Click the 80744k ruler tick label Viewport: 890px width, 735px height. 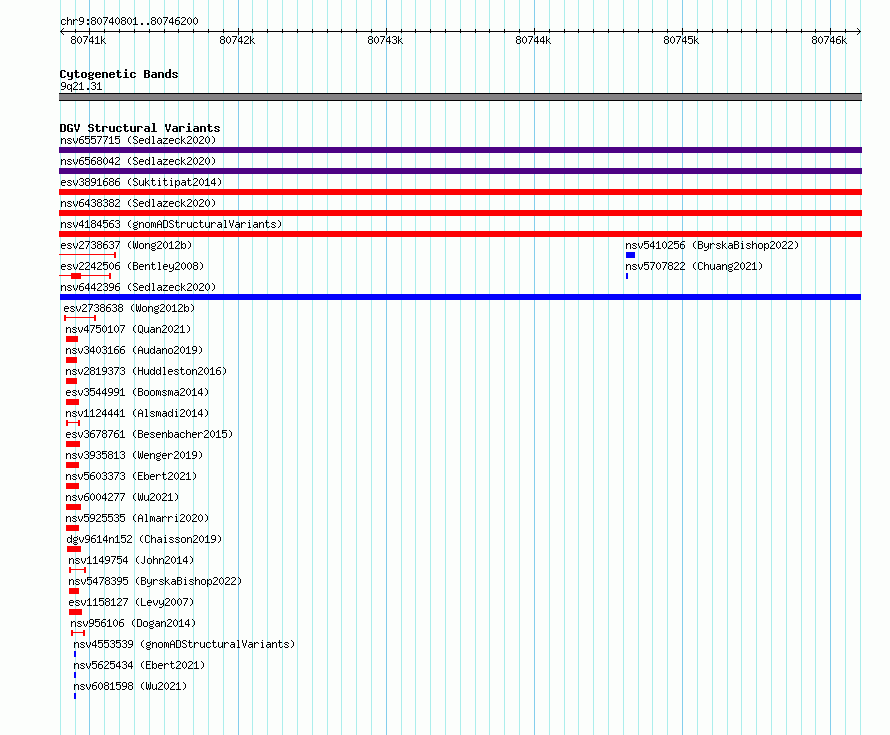533,40
